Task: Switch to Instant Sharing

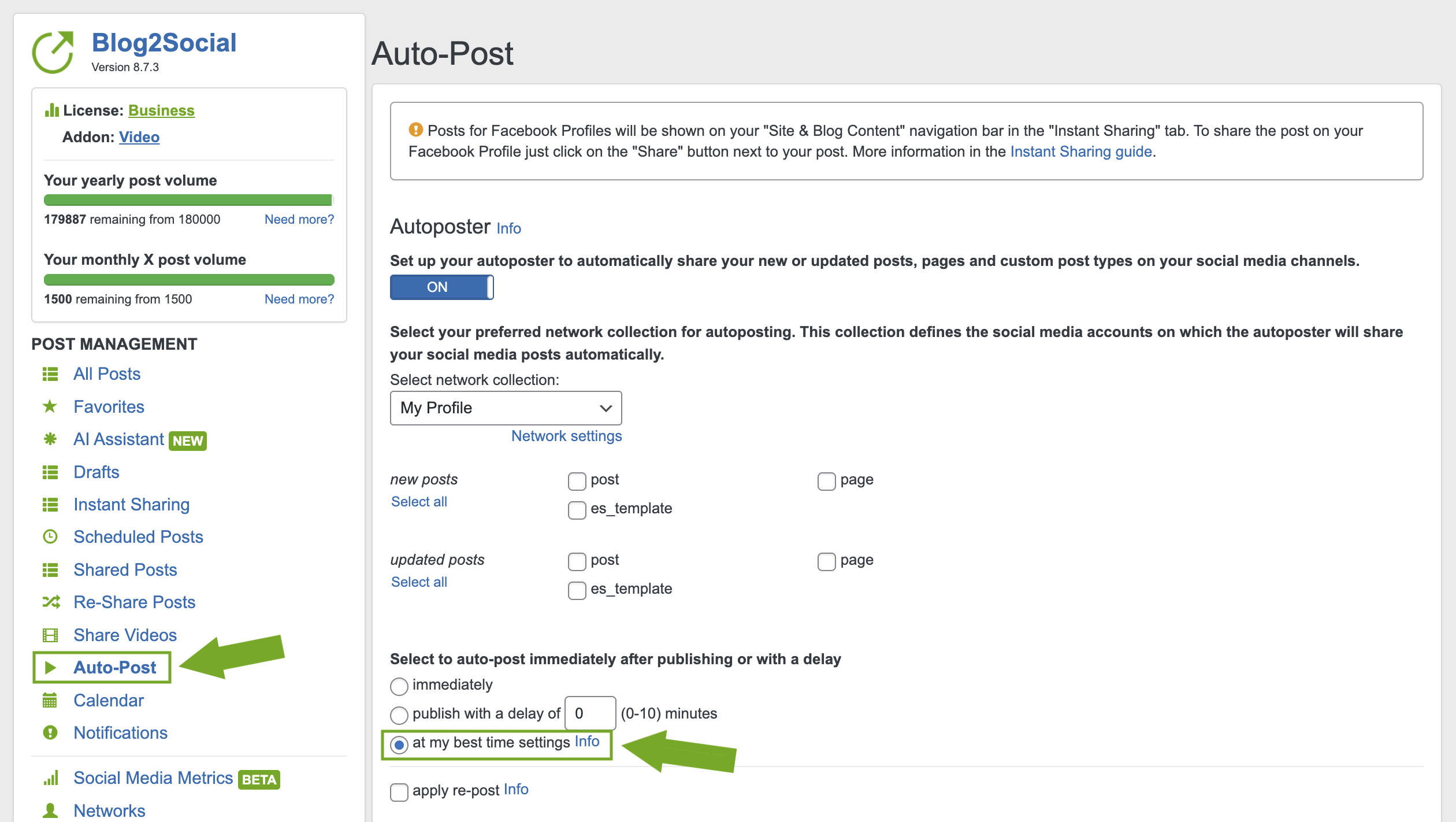Action: point(131,504)
